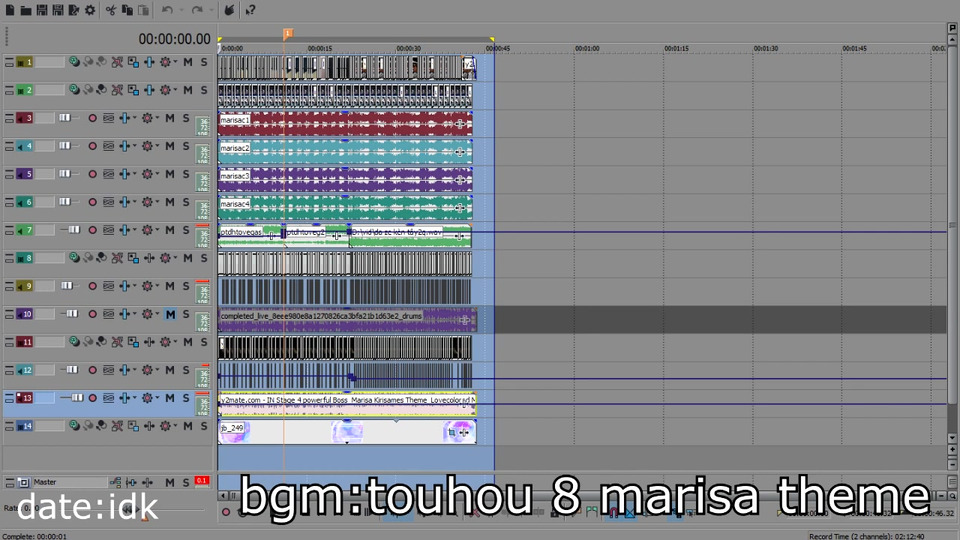Image resolution: width=960 pixels, height=540 pixels.
Task: Open automation settings gear on track 6
Action: (147, 202)
